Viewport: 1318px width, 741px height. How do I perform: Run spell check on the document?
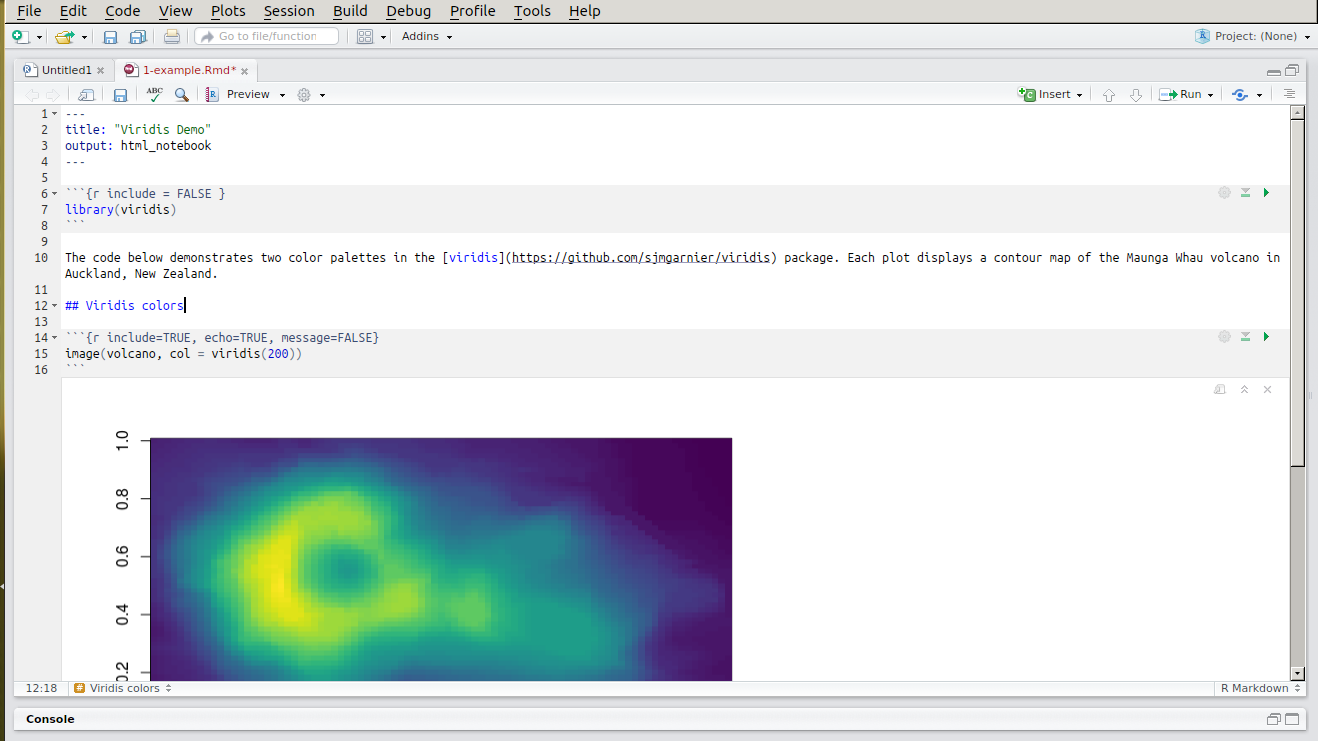click(x=154, y=94)
